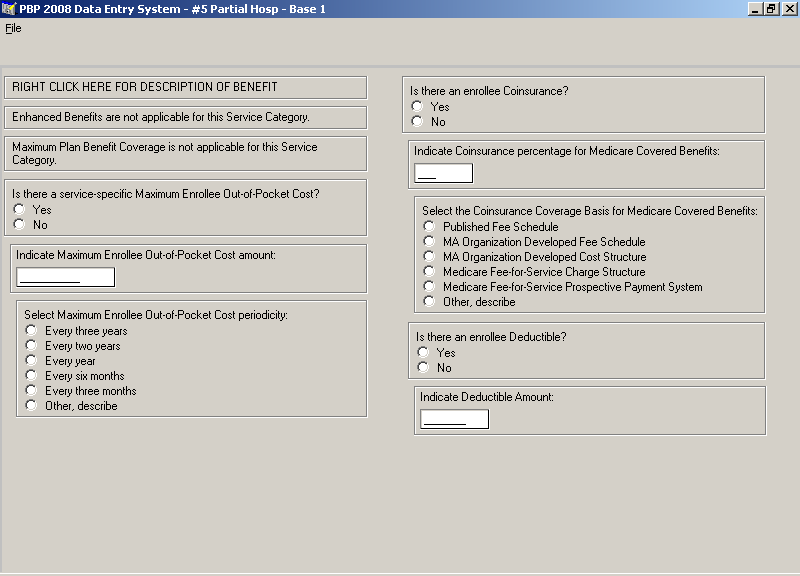Select No for enrollee Coinsurance
Image resolution: width=800 pixels, height=576 pixels.
click(x=417, y=121)
